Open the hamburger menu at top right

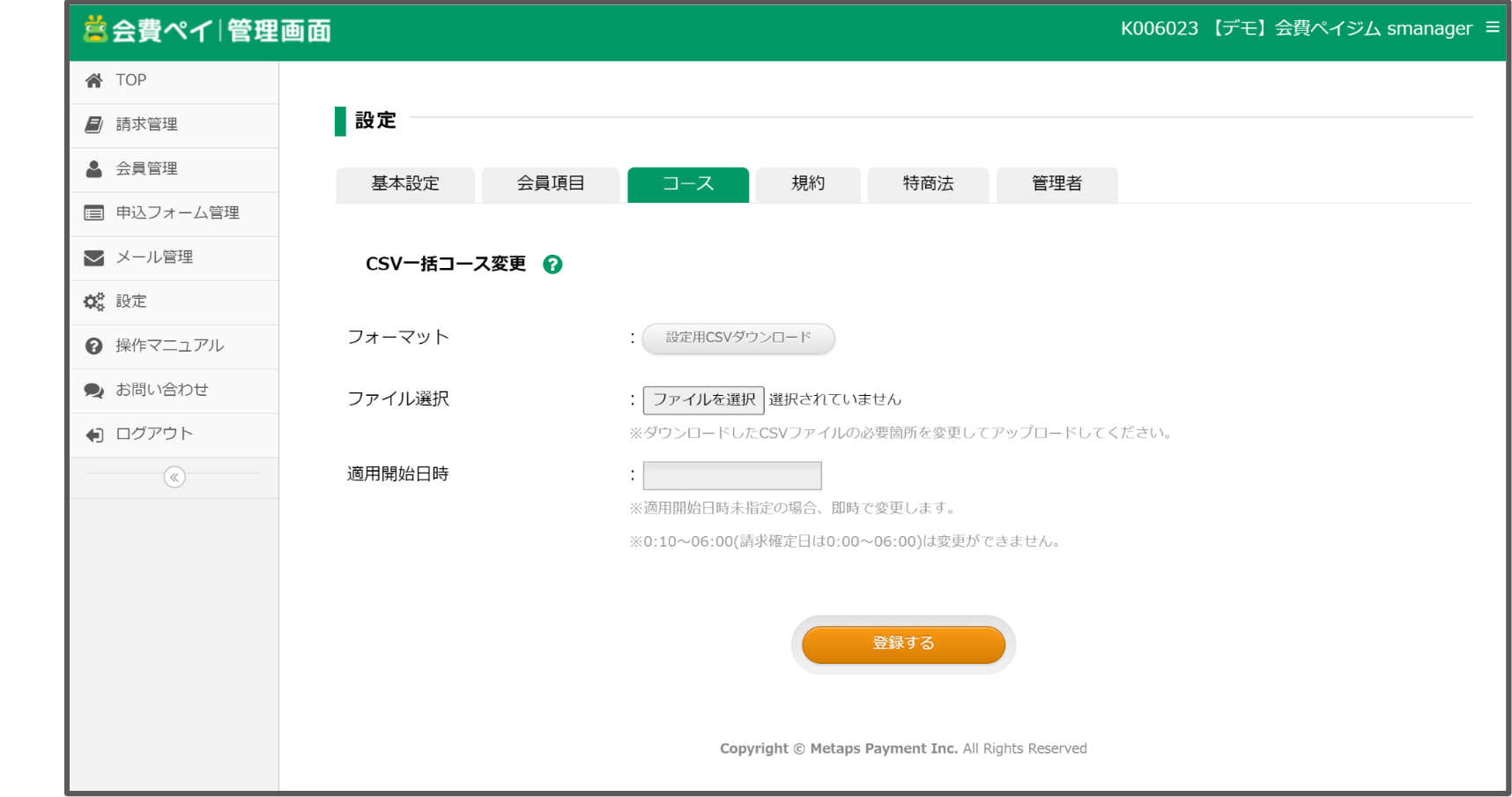(1493, 27)
